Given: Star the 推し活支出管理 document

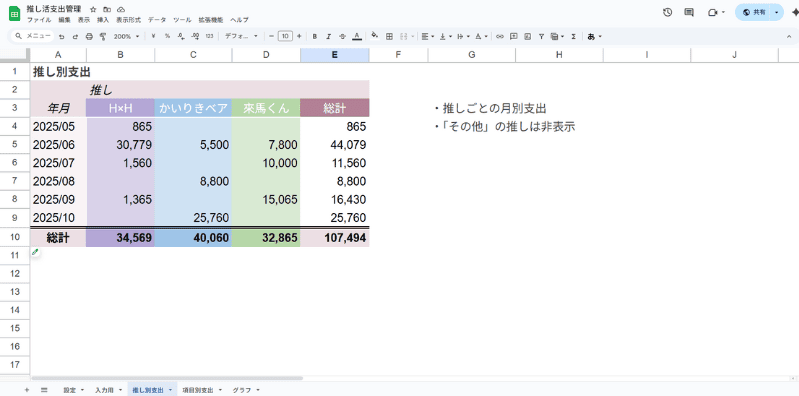Looking at the screenshot, I should 93,10.
